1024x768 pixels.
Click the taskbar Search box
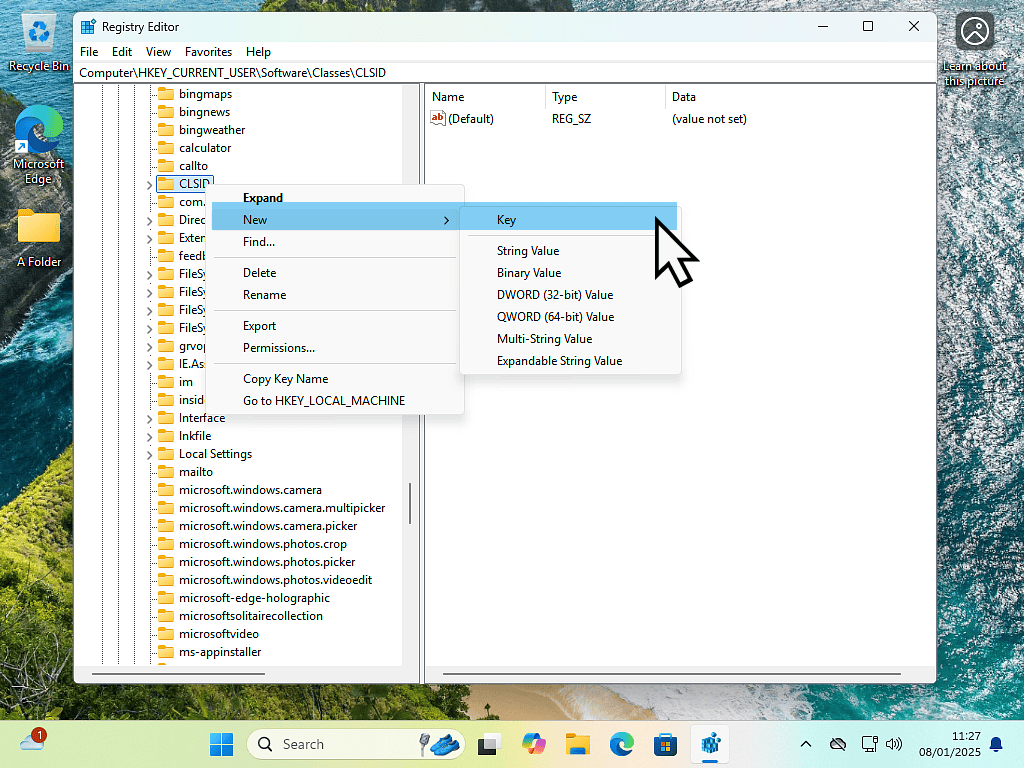coord(330,744)
